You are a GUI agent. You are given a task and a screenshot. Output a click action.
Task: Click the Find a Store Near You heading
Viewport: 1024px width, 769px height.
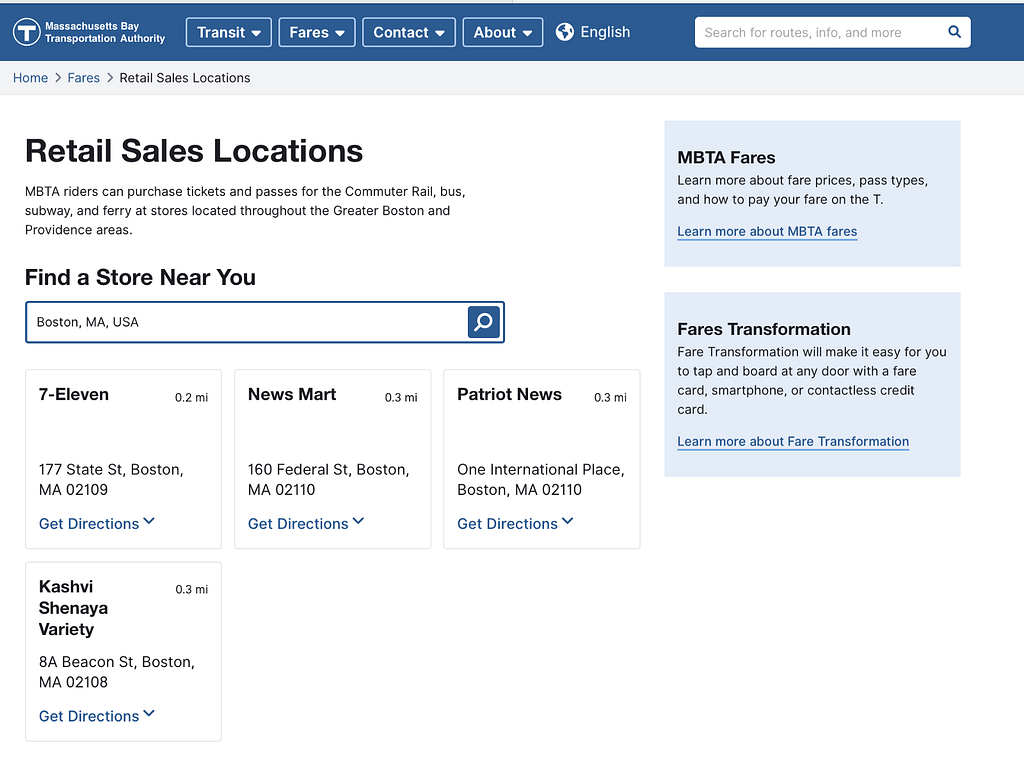(140, 277)
